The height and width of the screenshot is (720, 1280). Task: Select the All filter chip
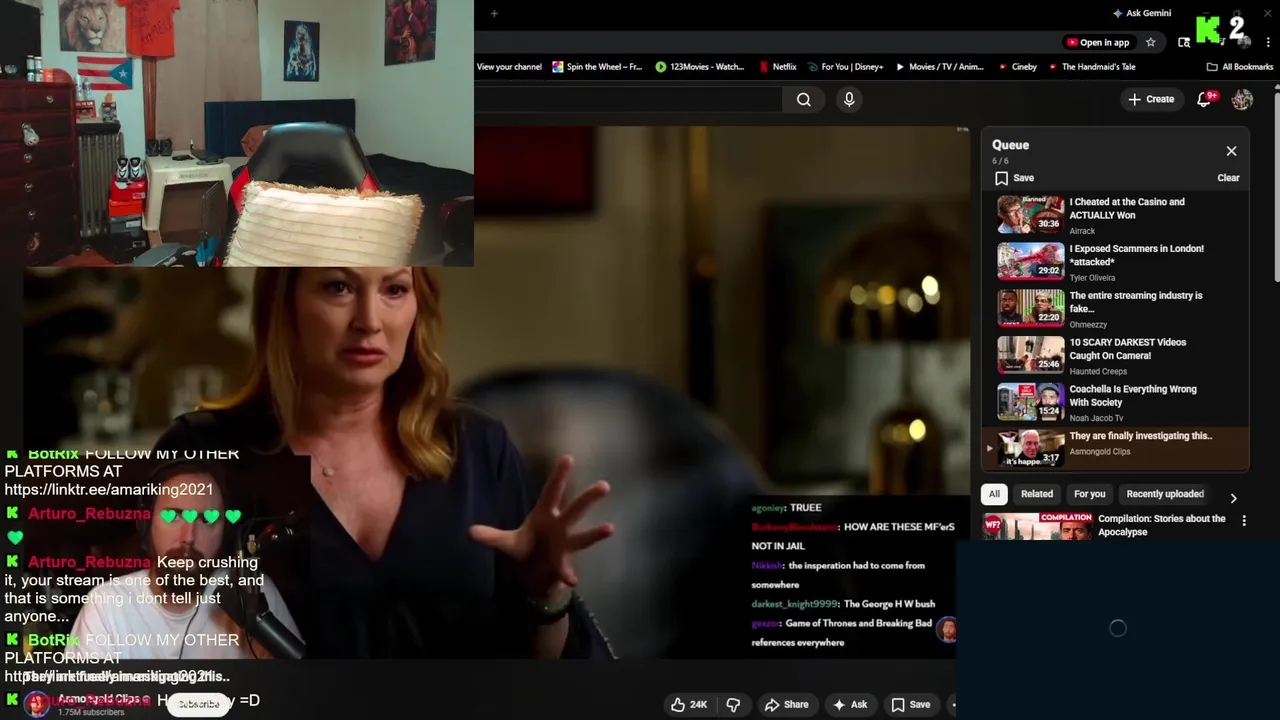tap(994, 494)
